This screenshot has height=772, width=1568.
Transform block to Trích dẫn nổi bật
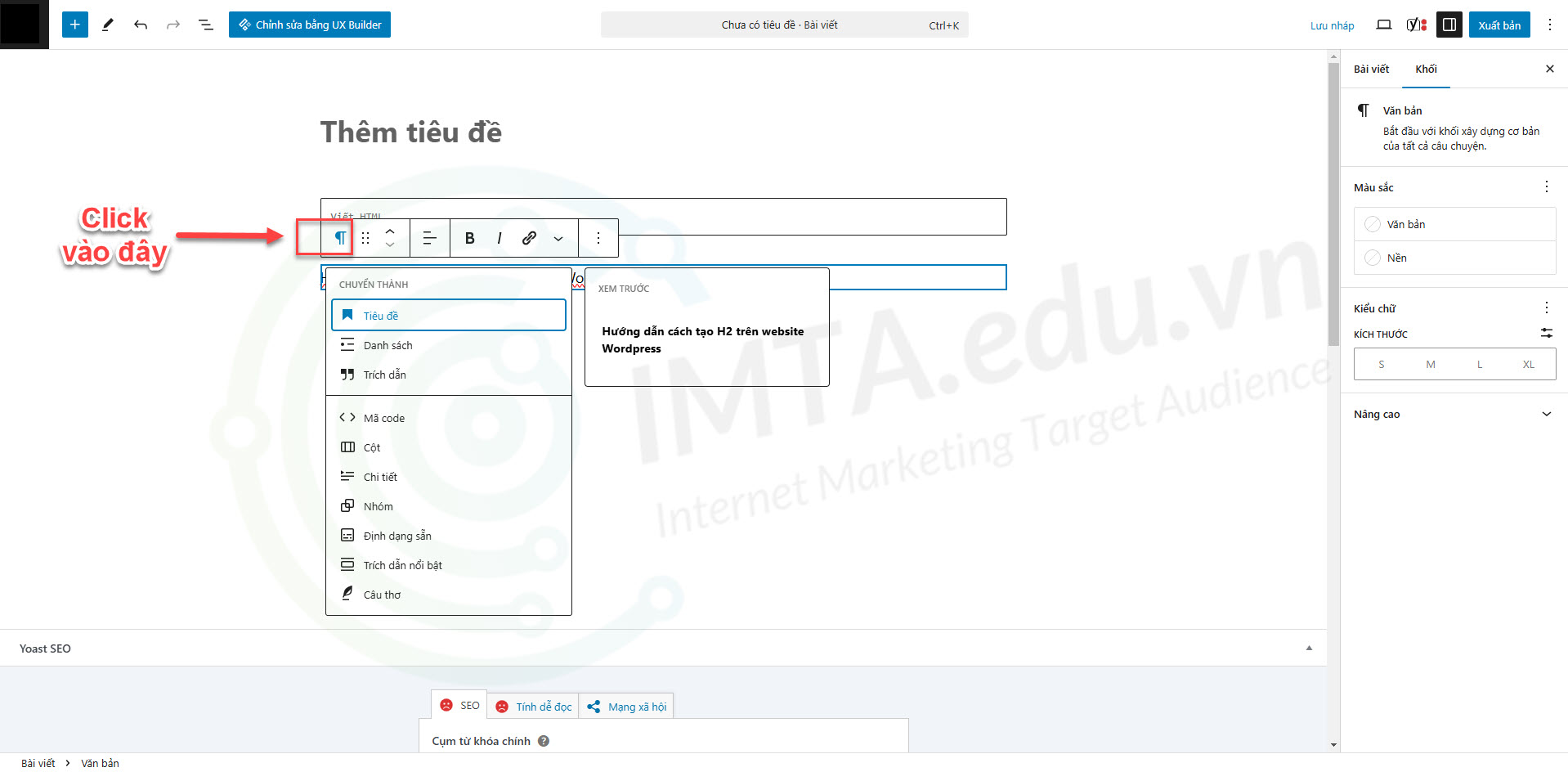(449, 565)
